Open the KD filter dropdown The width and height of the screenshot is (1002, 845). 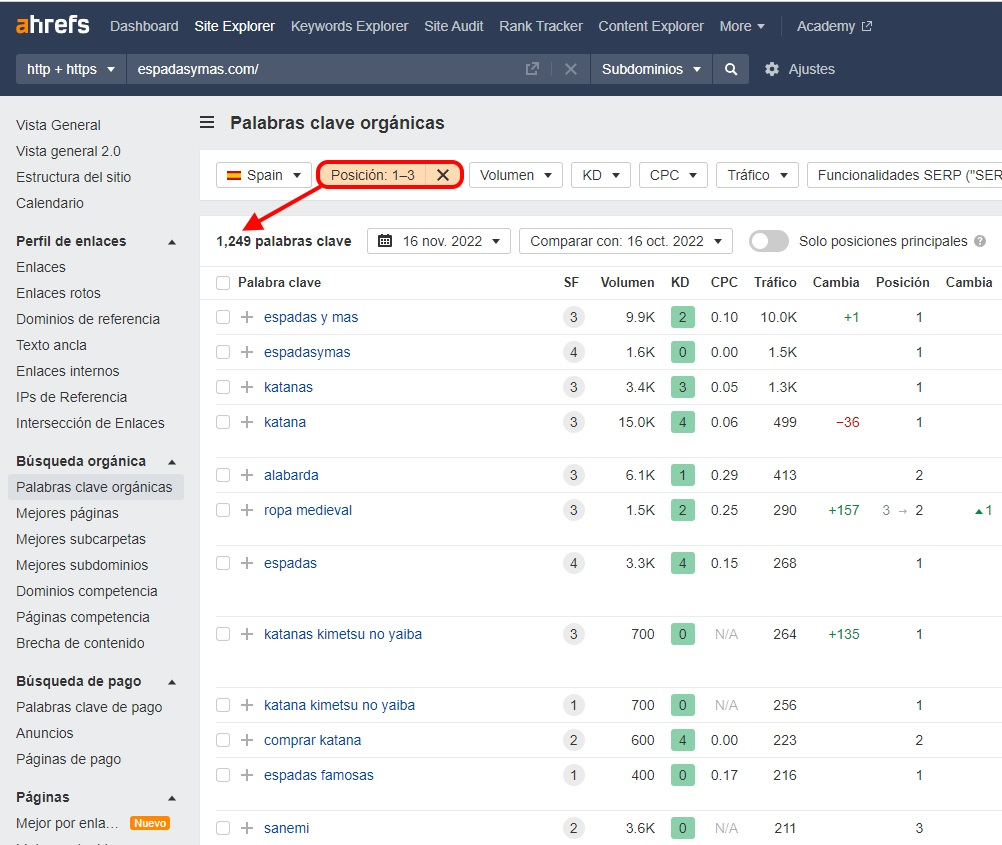(x=601, y=175)
